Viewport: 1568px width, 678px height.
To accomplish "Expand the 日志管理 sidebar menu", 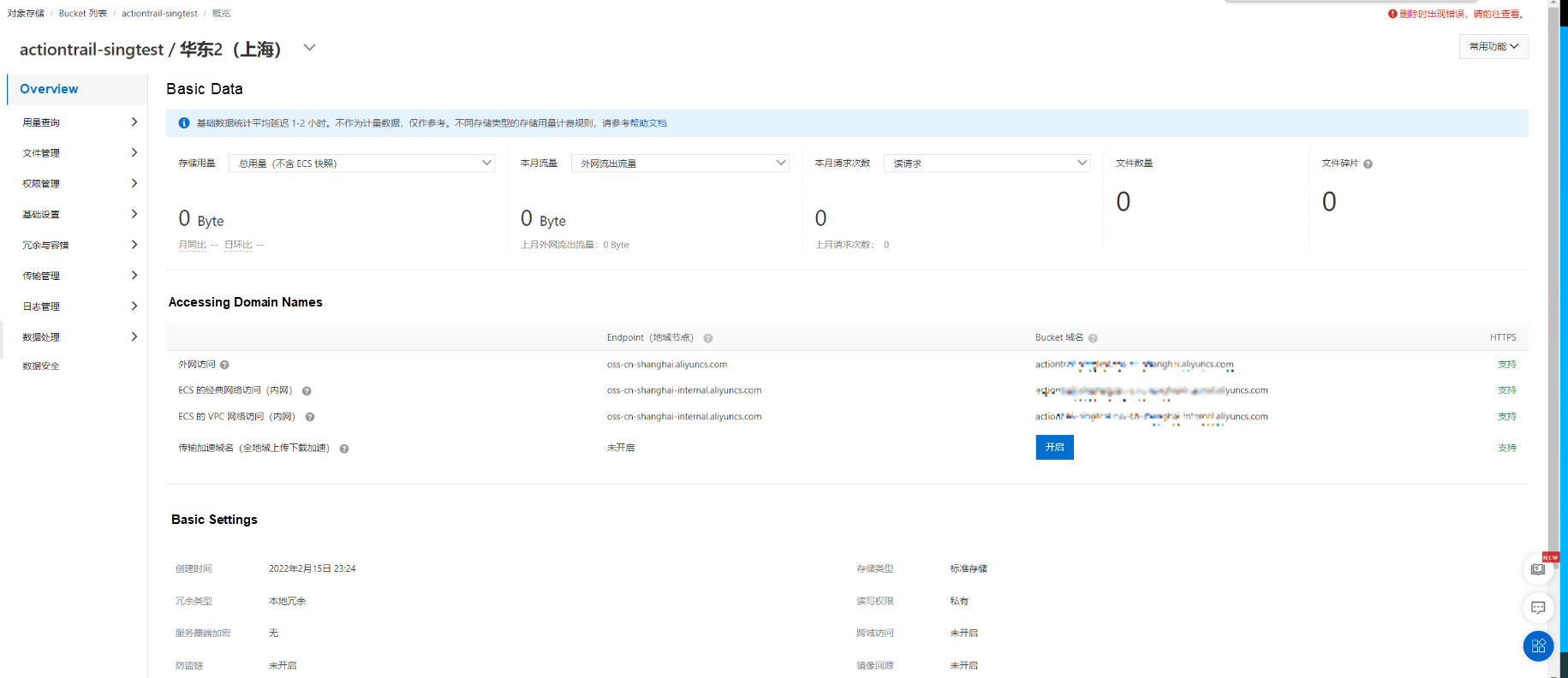I will coord(77,306).
